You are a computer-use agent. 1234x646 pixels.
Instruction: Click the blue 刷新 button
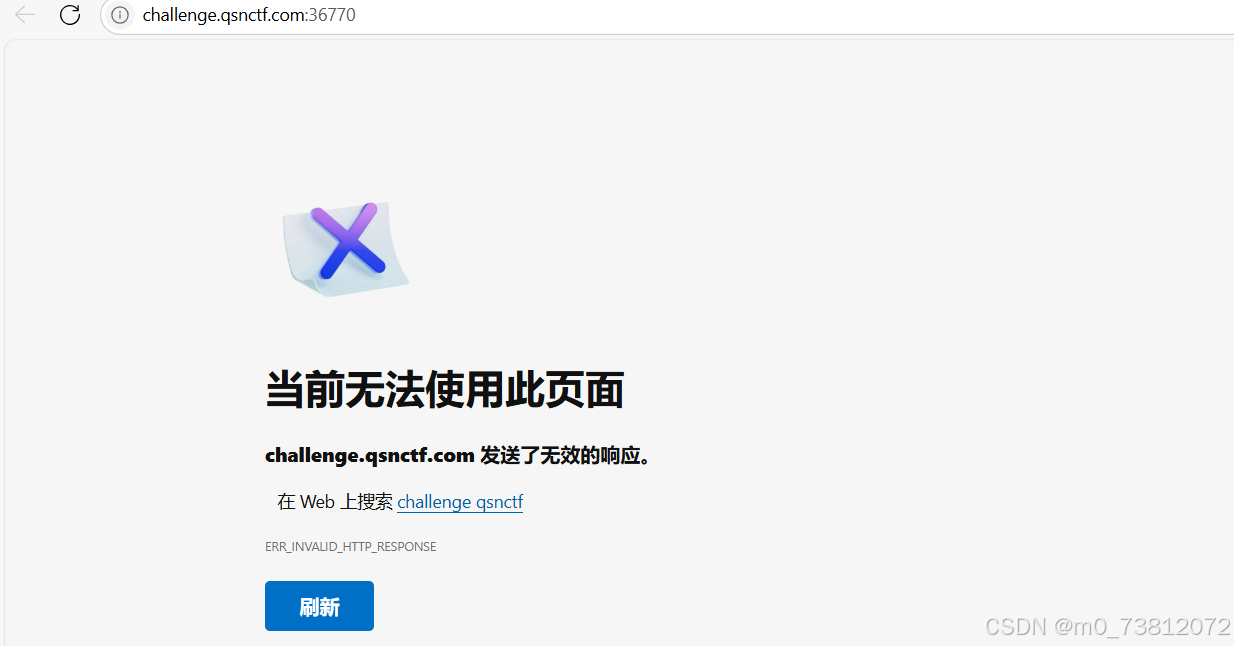click(x=319, y=606)
